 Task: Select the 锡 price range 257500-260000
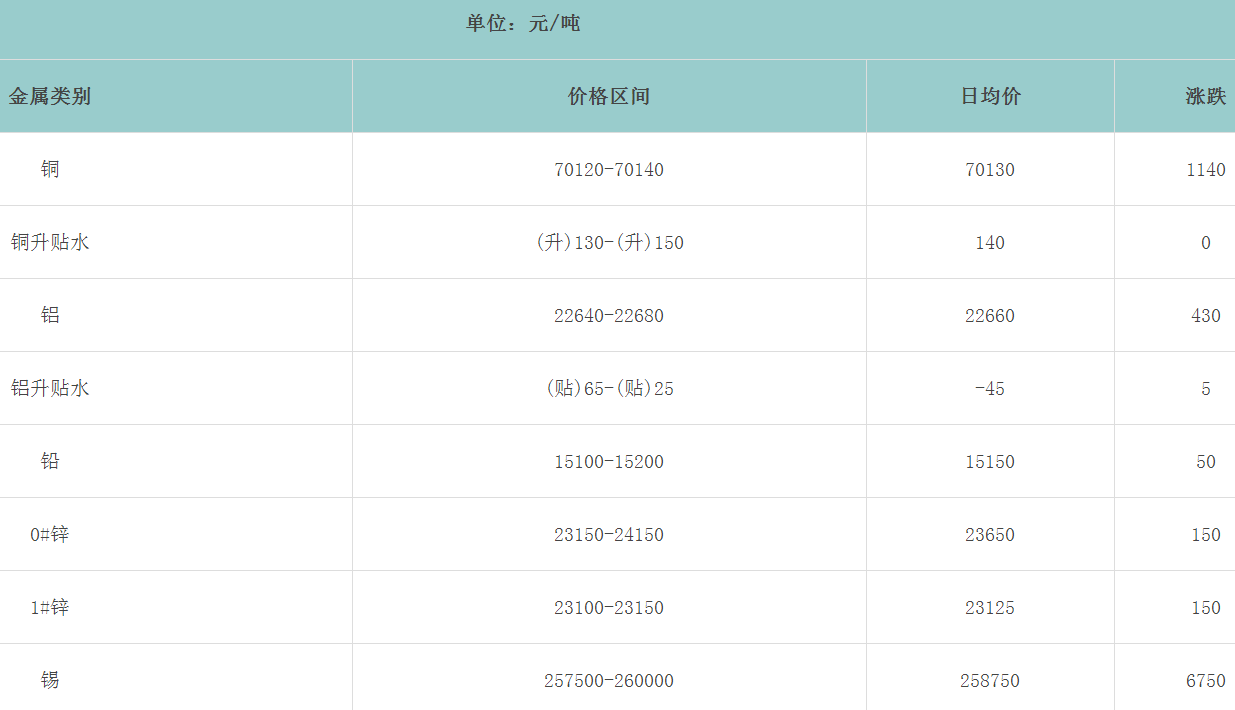pyautogui.click(x=609, y=681)
